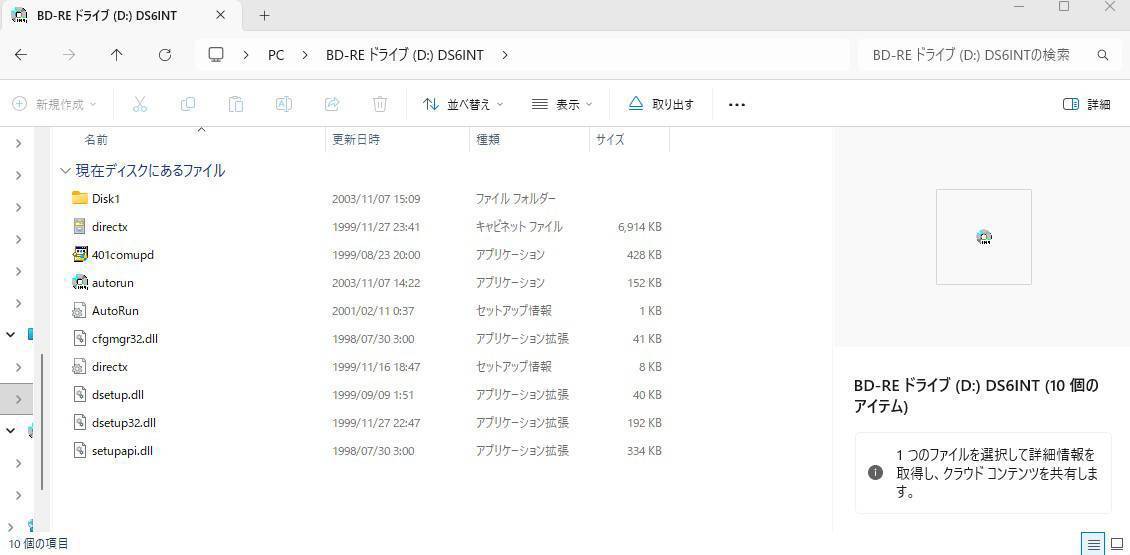Click the Share icon in toolbar

click(332, 105)
